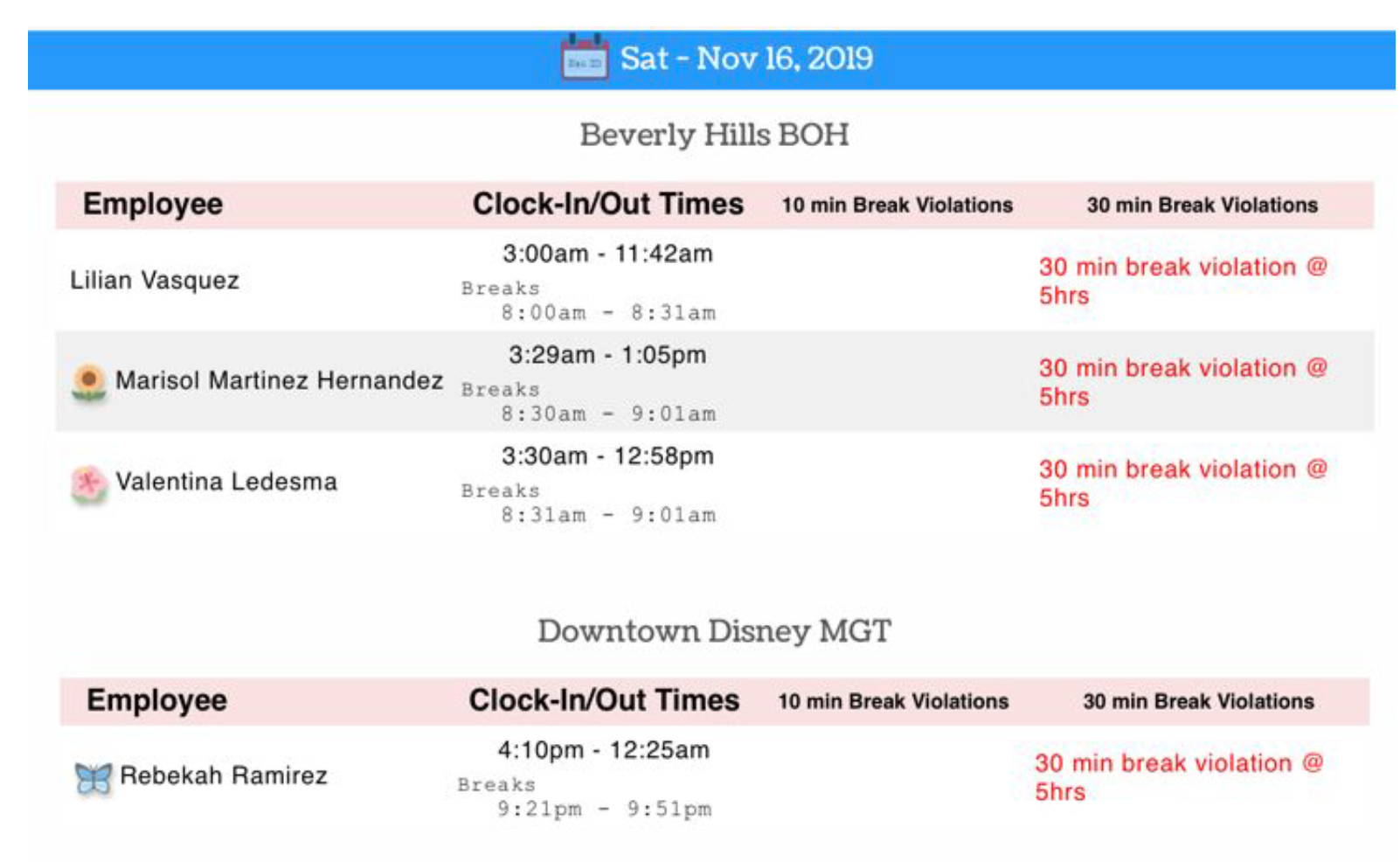Select Rebekah Ramirez employee name
Screen dimensions: 1400x862
coord(224,775)
